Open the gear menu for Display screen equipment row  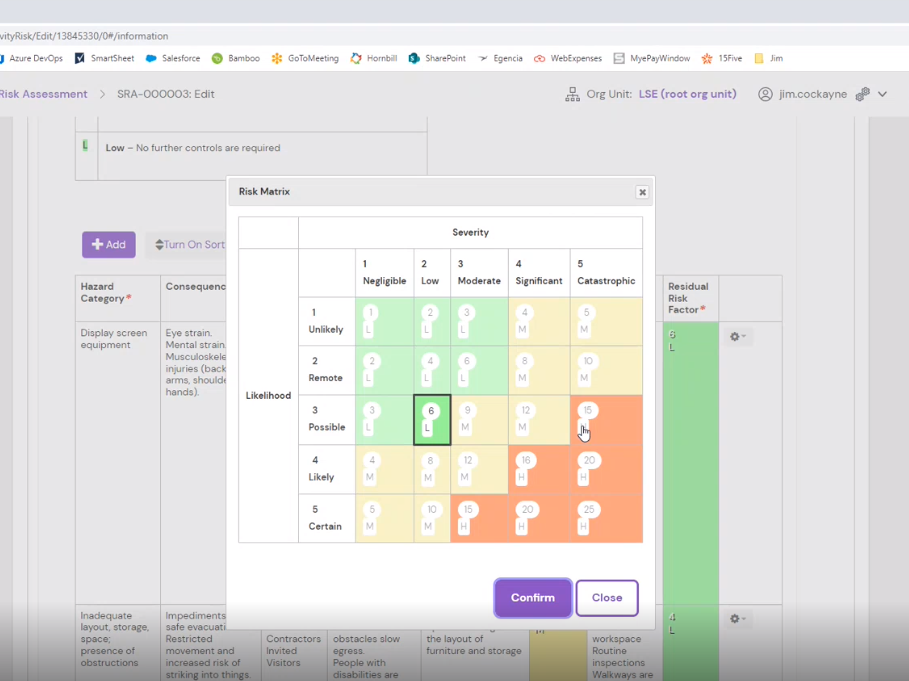(x=738, y=337)
